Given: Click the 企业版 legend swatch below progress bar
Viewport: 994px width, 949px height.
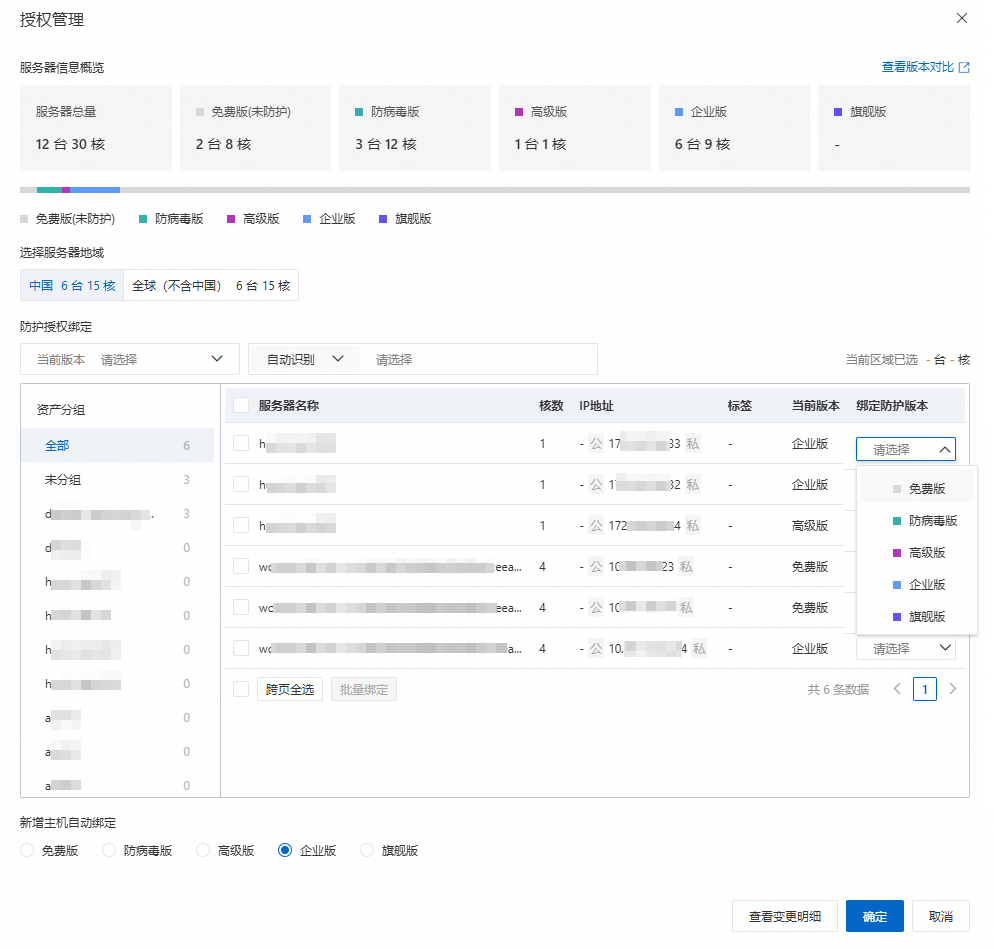Looking at the screenshot, I should 307,219.
